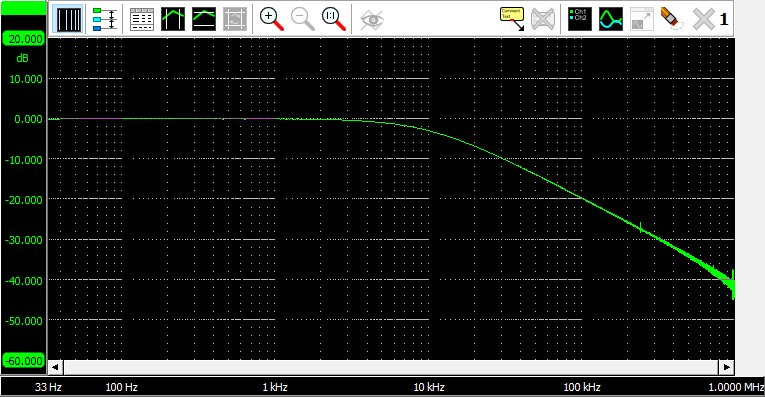Click the grayed delete annotation icon
Screen dimensions: 765x397
(543, 20)
